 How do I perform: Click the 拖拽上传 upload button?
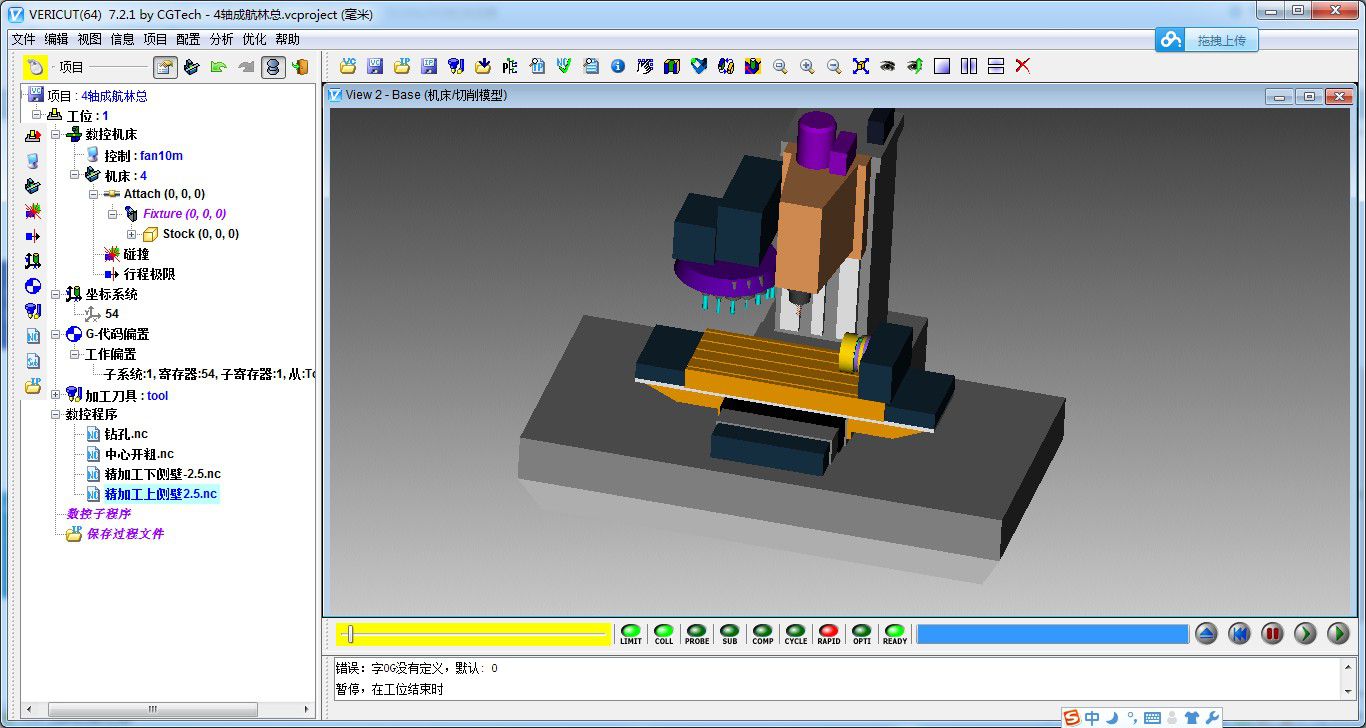tap(1207, 40)
